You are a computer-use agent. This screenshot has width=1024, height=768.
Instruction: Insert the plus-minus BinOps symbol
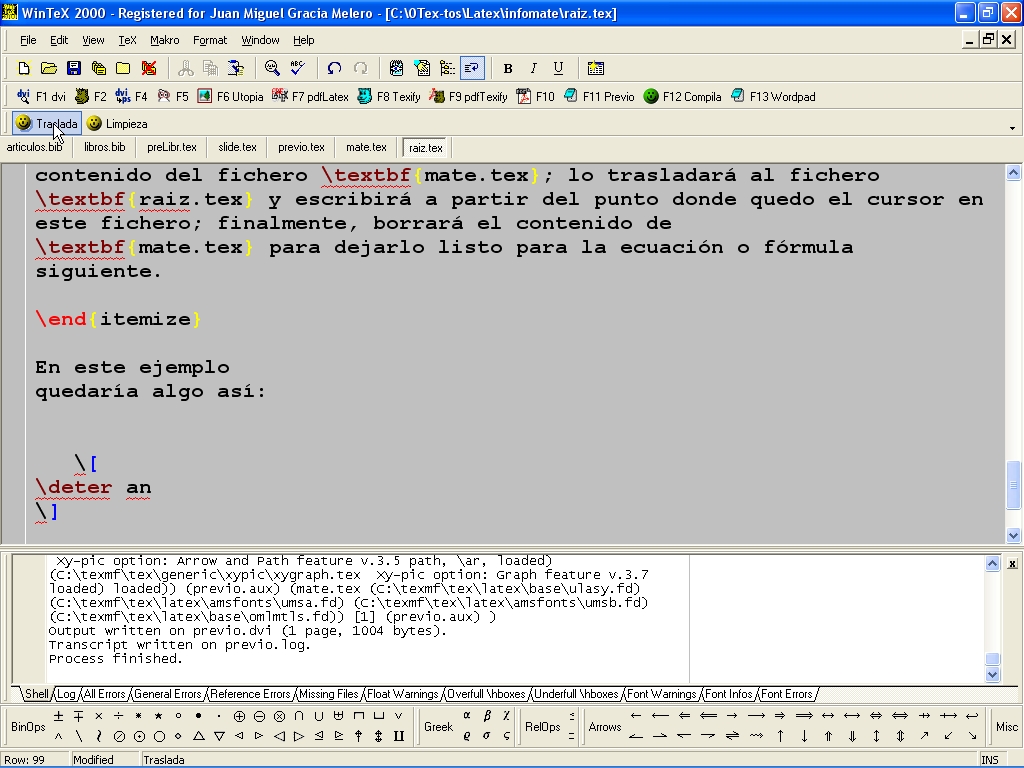(x=59, y=716)
